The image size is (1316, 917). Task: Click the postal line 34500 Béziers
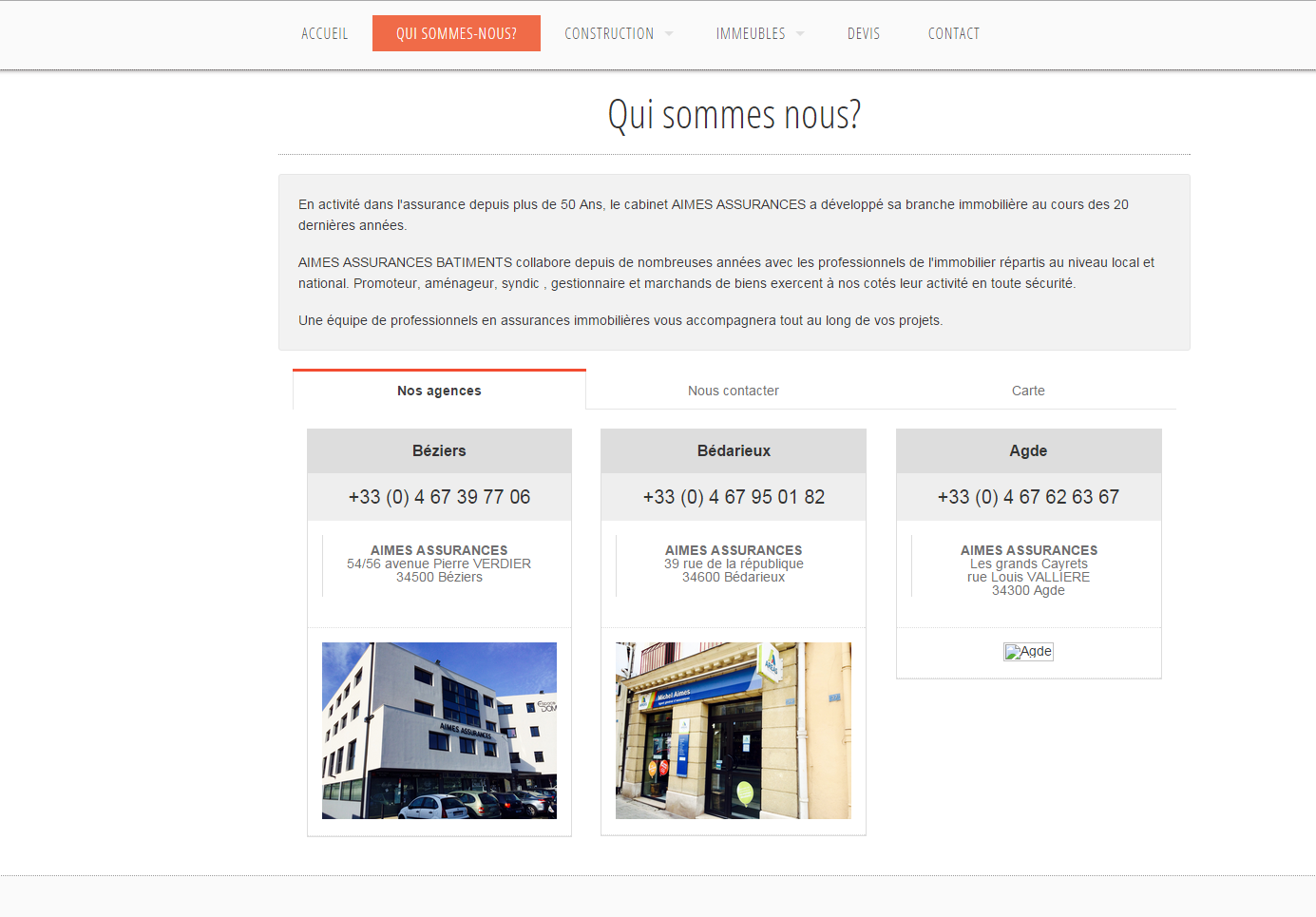point(439,577)
